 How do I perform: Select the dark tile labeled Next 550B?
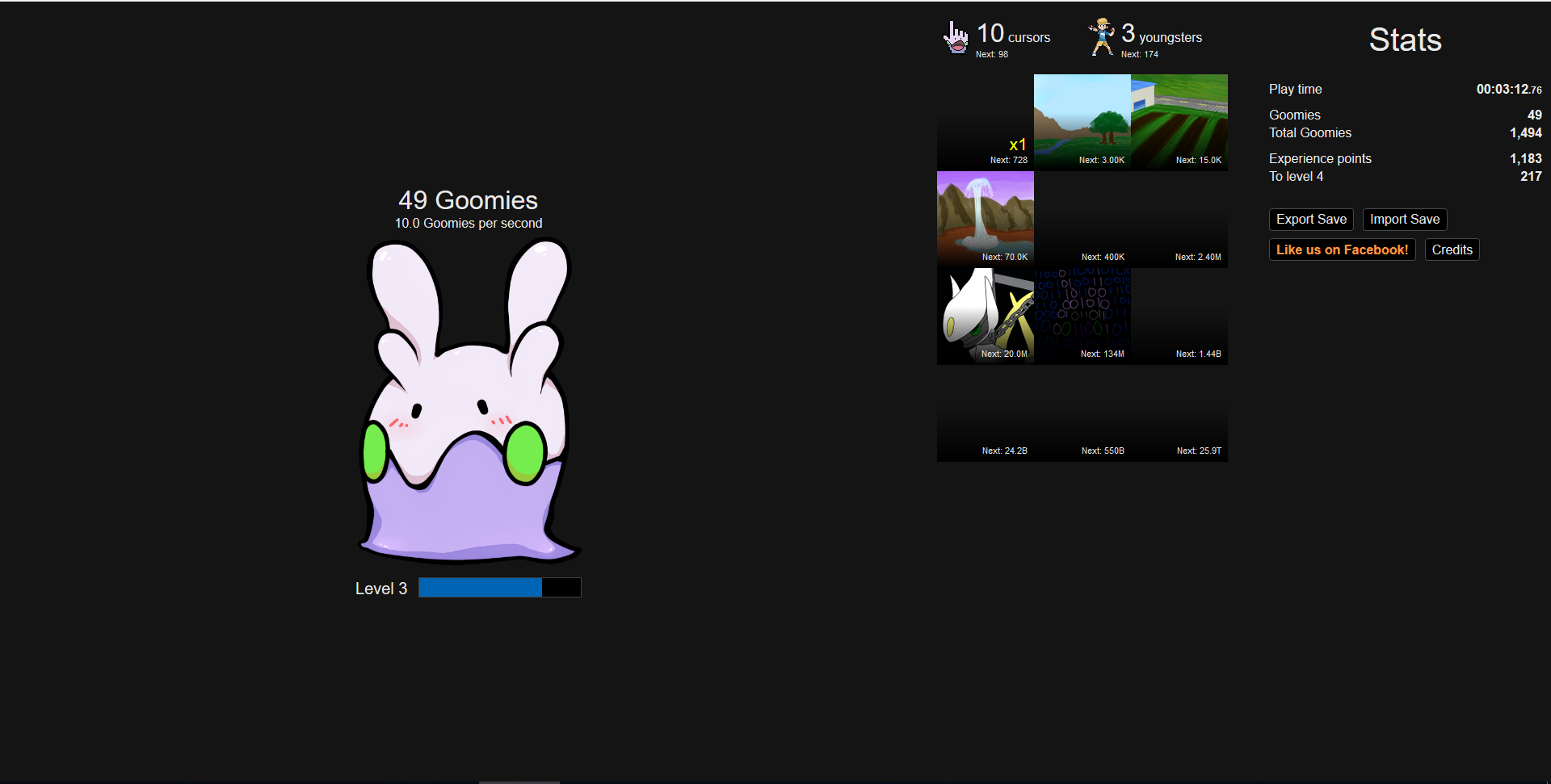tap(1082, 413)
